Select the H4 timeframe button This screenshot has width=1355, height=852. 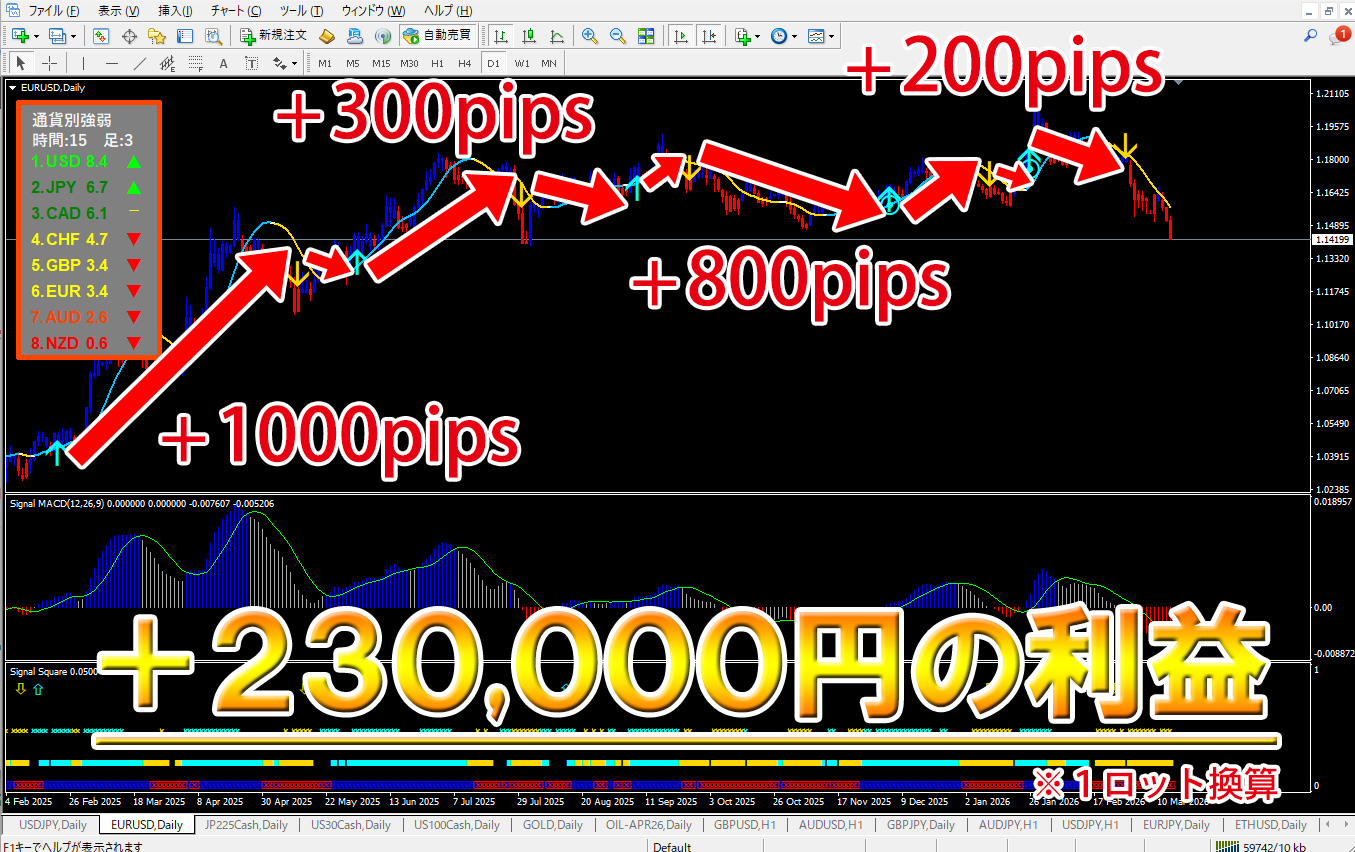pyautogui.click(x=464, y=64)
